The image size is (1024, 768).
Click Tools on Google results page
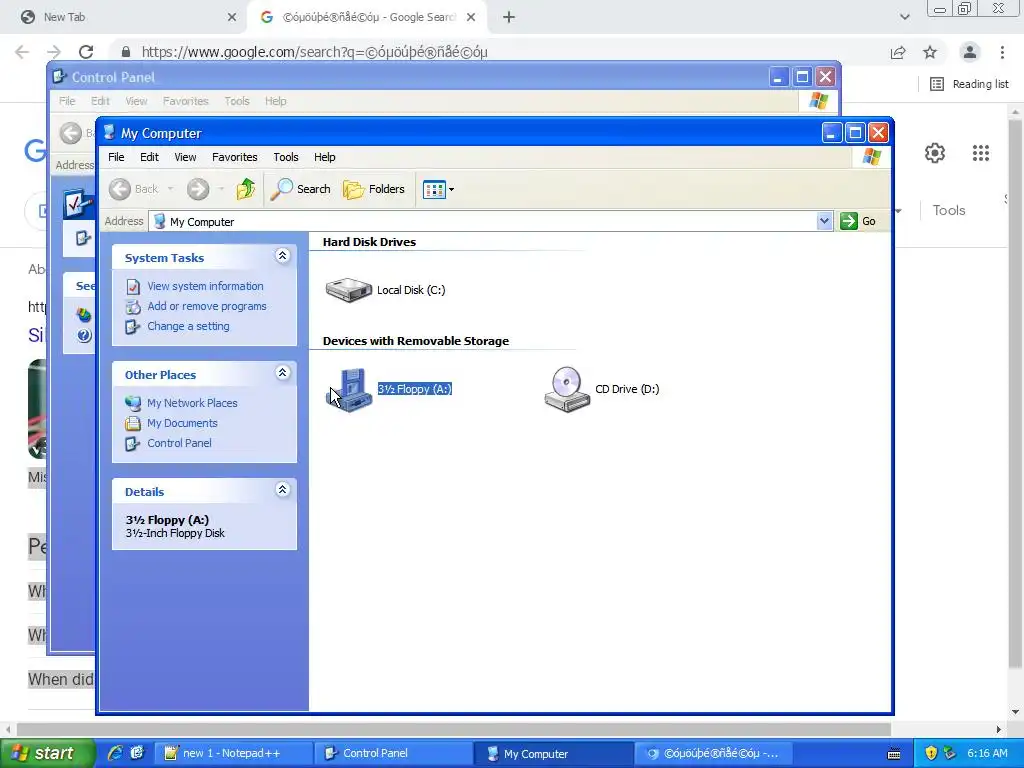pyautogui.click(x=948, y=210)
